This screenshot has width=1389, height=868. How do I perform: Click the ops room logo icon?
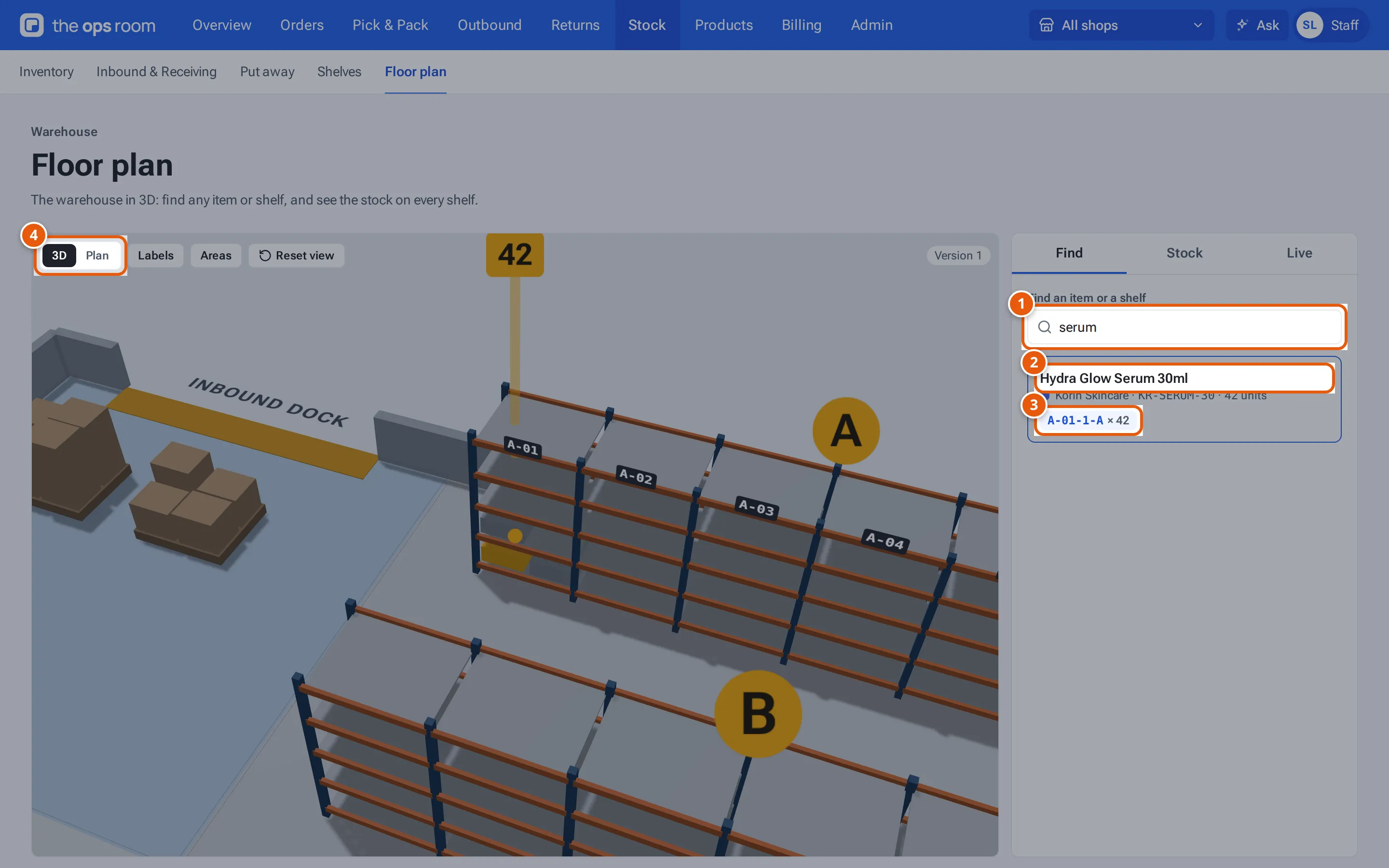coord(31,25)
